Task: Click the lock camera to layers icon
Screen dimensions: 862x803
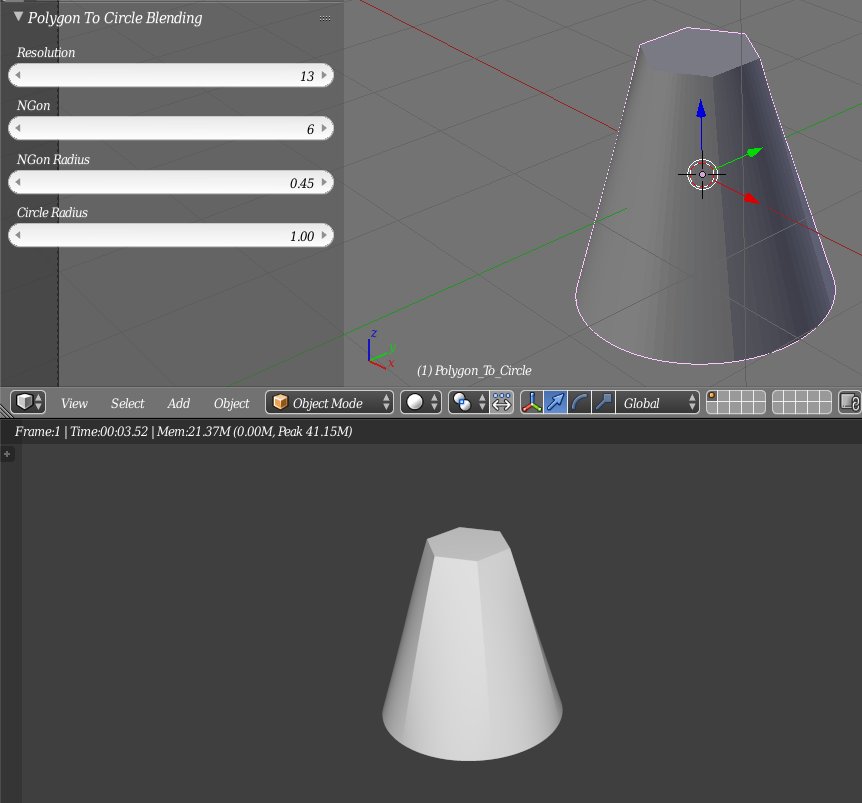Action: point(849,402)
